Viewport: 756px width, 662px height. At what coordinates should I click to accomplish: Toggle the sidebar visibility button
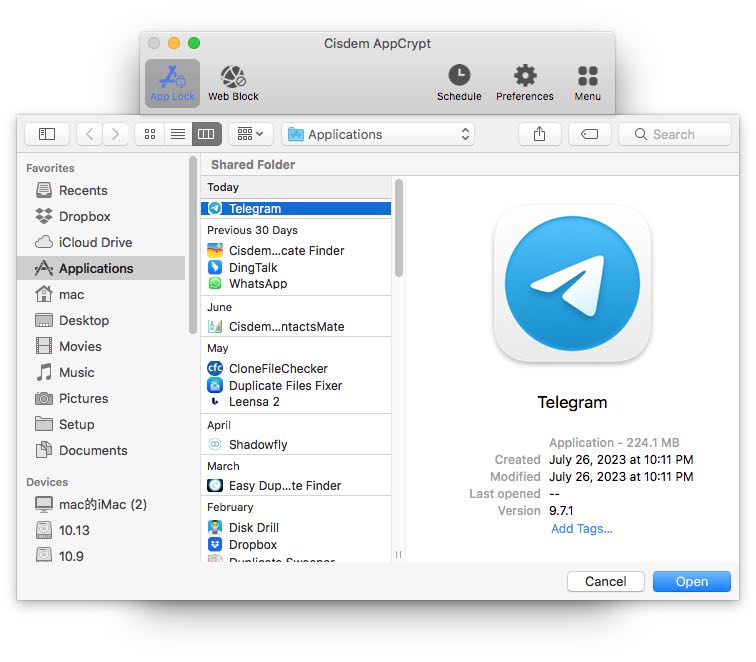(x=47, y=134)
